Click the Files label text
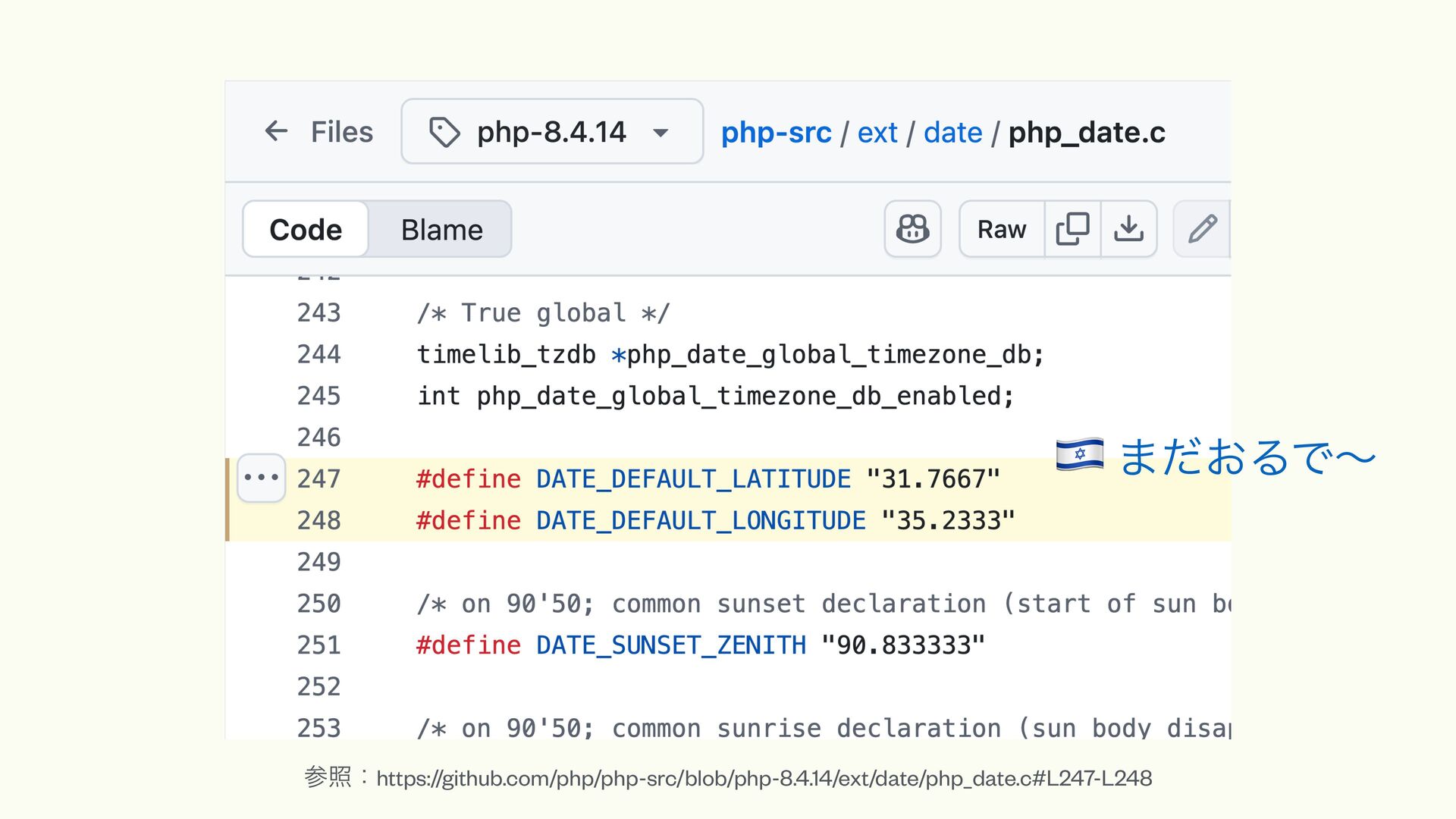The height and width of the screenshot is (819, 1456). tap(341, 132)
